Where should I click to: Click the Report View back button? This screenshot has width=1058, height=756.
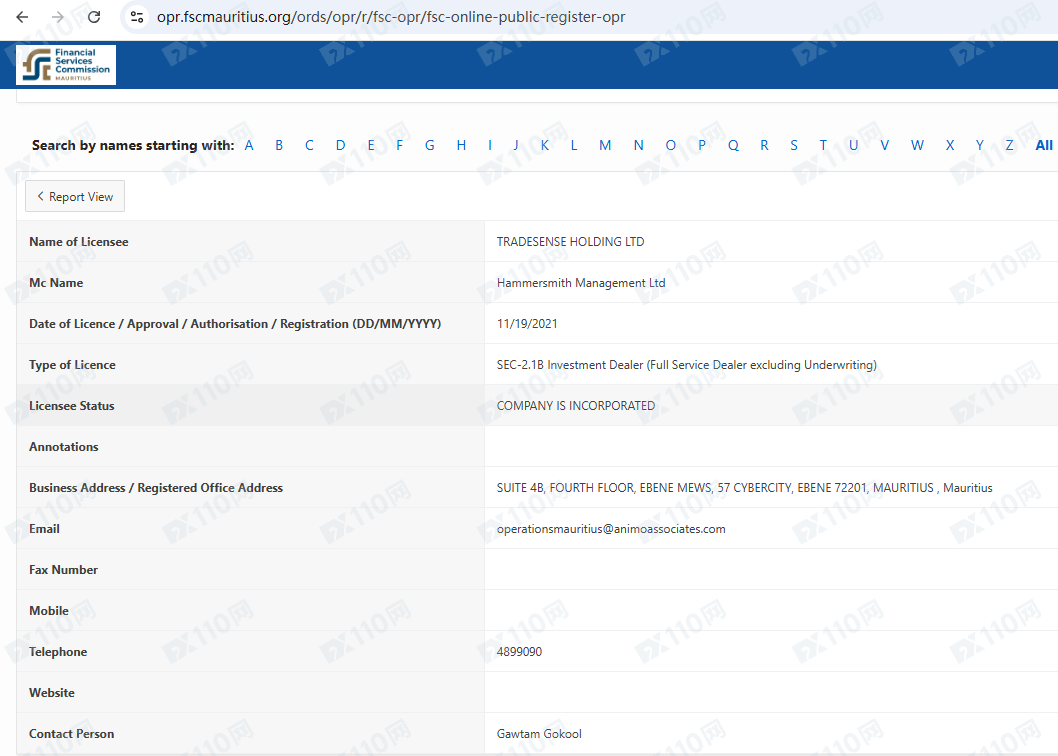coord(75,197)
